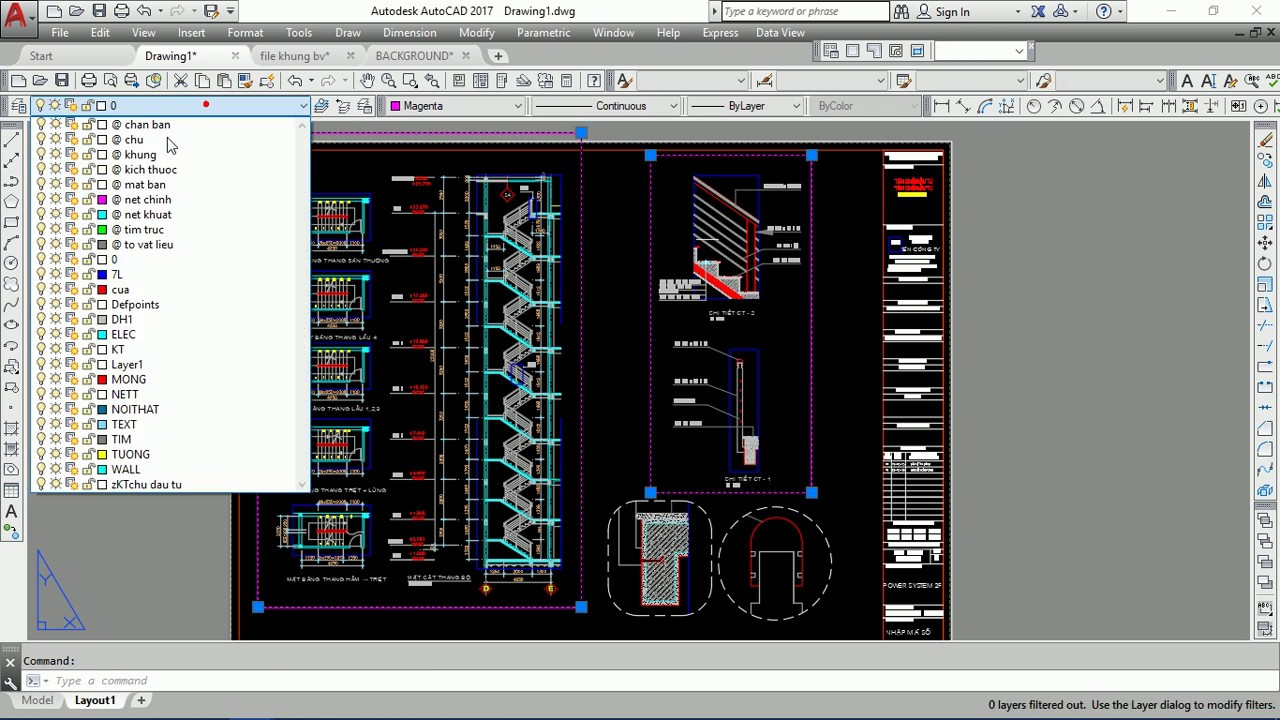This screenshot has height=720, width=1280.
Task: Toggle freeze sun icon for TUONG layer
Action: tap(56, 454)
